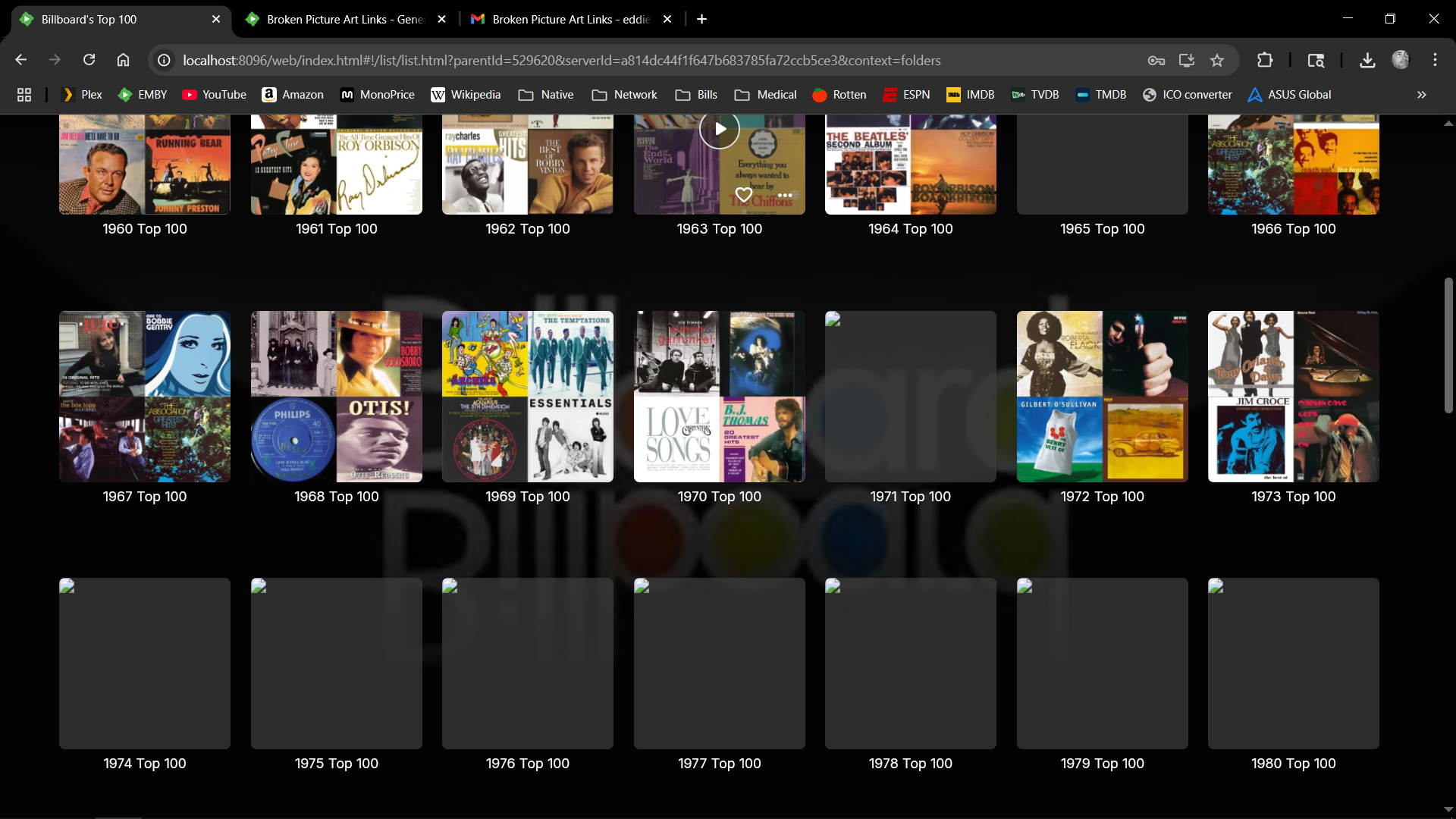Open the Chrome apps grid icon
The image size is (1456, 819).
[x=24, y=95]
